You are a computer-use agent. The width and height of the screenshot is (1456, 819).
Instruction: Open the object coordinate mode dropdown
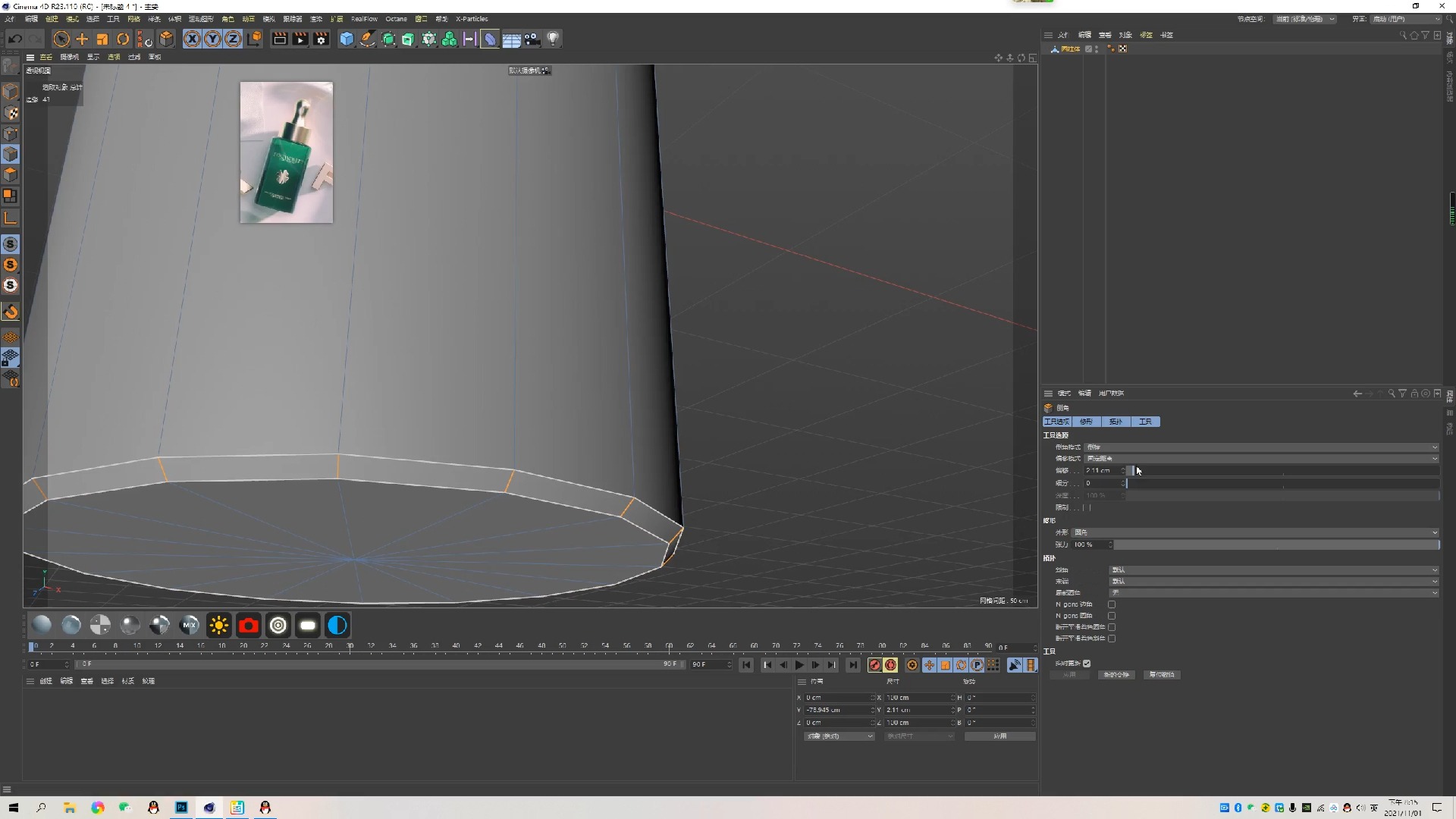[839, 736]
